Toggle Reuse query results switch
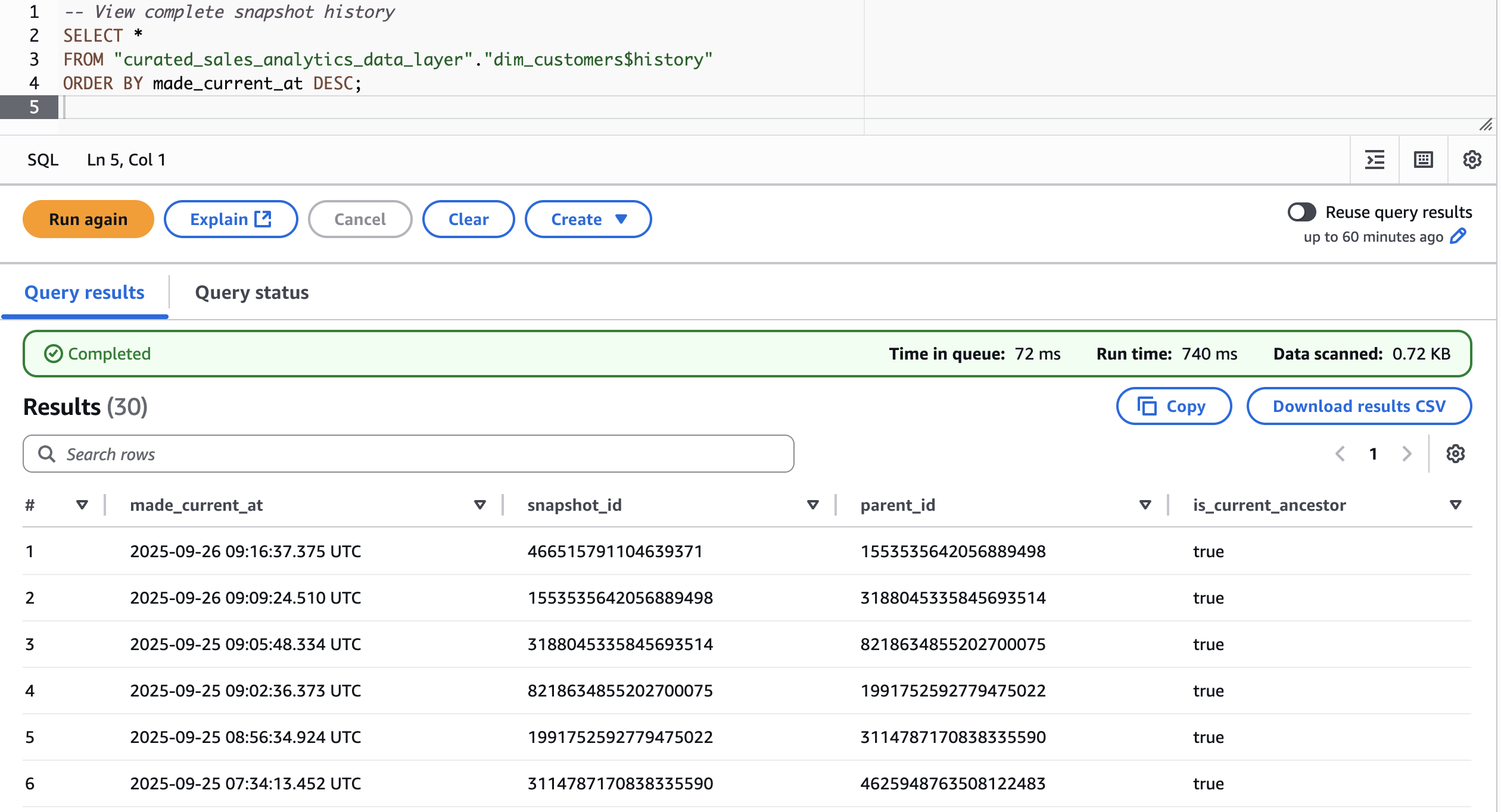The image size is (1501, 812). [1301, 212]
